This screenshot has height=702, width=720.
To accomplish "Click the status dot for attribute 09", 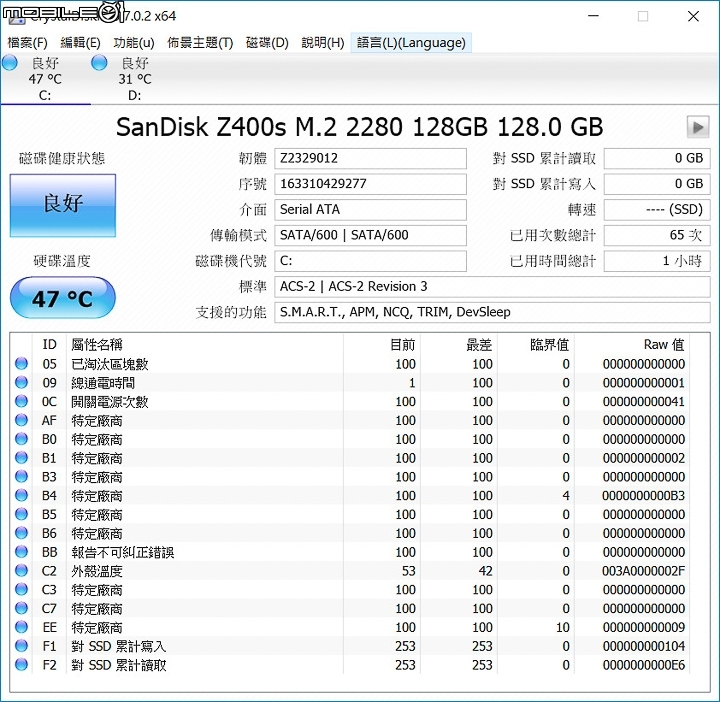I will coord(21,382).
